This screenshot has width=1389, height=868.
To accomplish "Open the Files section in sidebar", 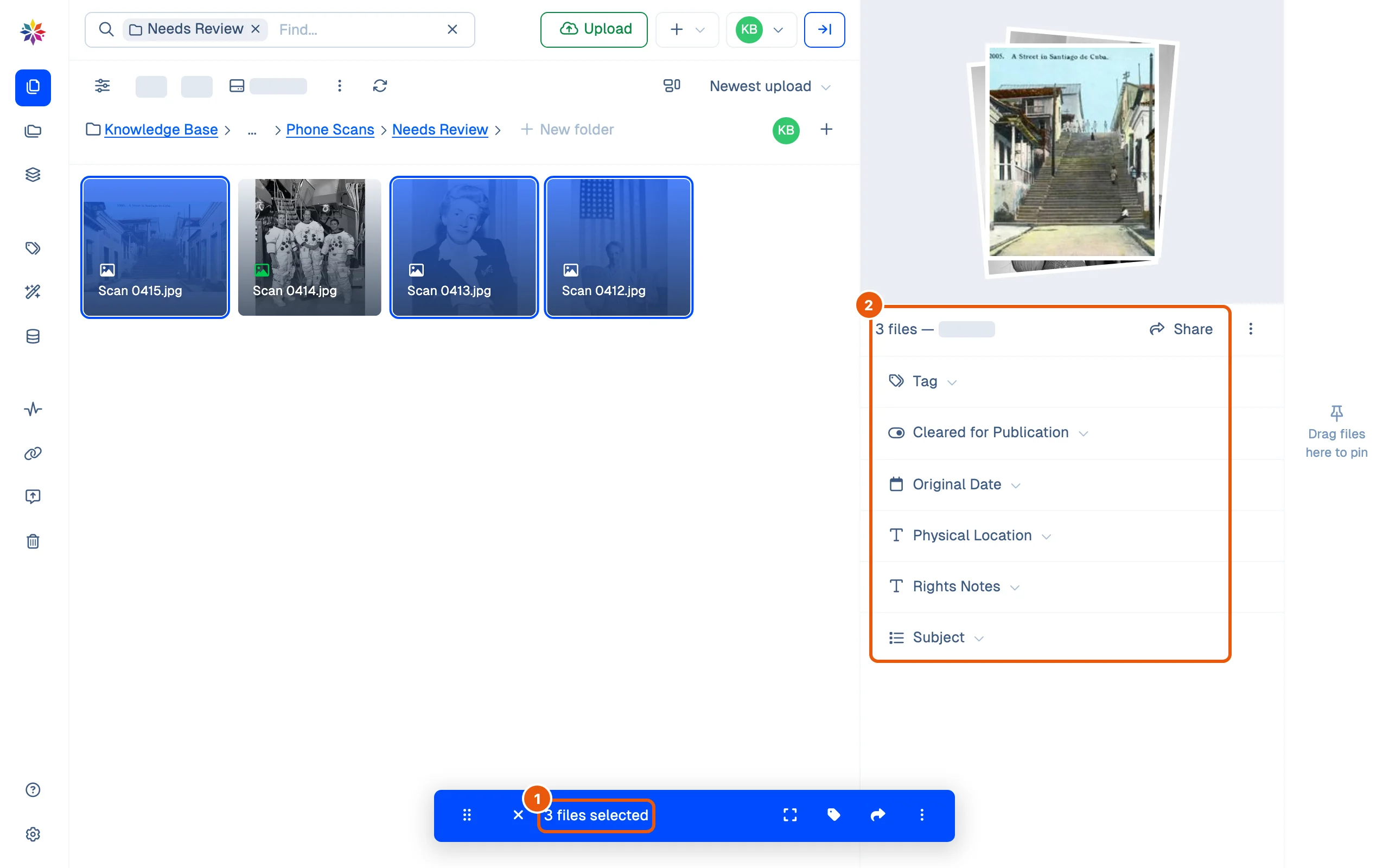I will pyautogui.click(x=33, y=87).
